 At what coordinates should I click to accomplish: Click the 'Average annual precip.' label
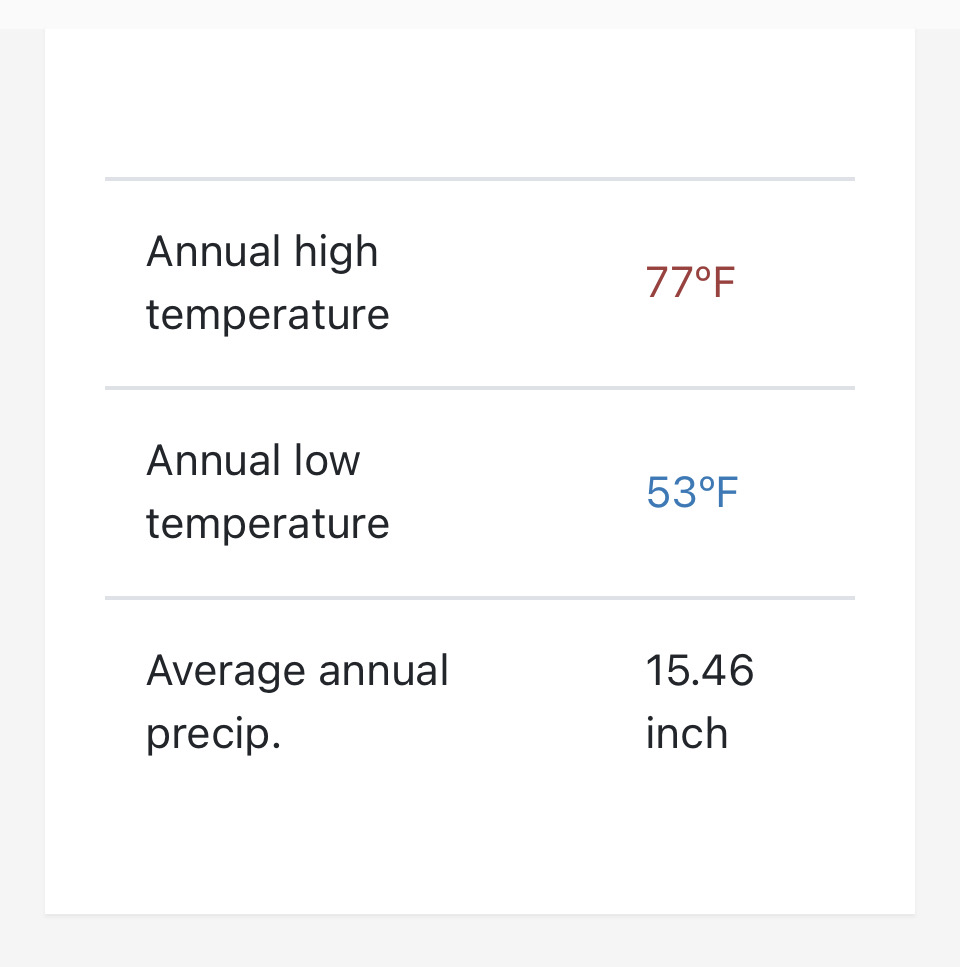click(x=297, y=702)
